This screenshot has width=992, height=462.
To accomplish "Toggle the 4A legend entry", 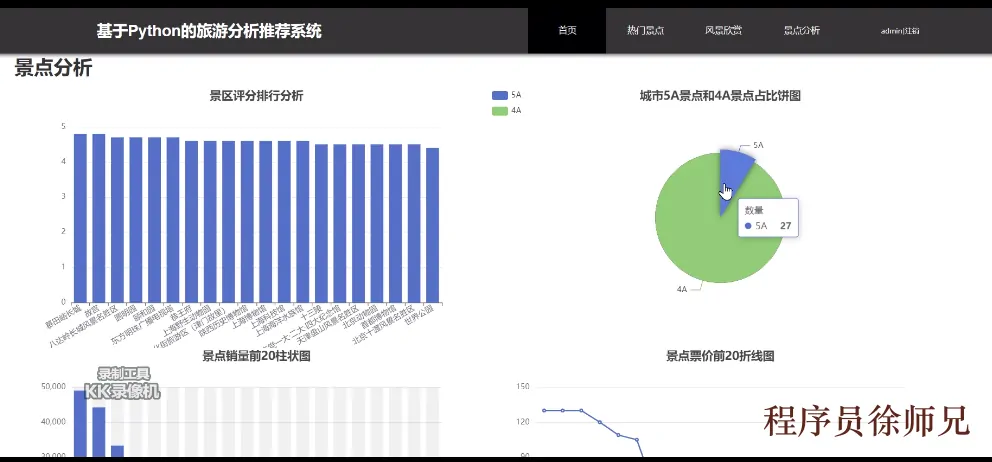I will 507,111.
